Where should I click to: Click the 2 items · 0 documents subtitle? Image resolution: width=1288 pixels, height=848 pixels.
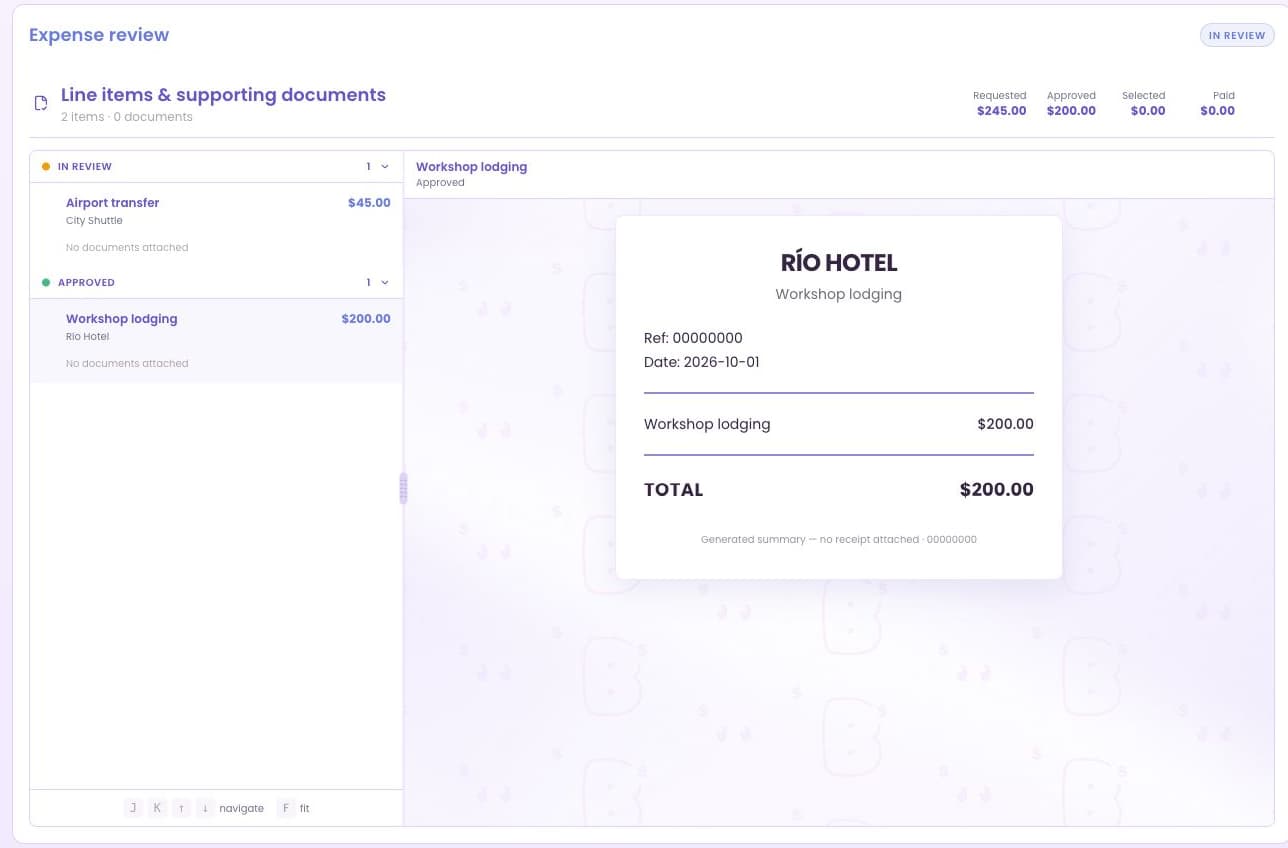click(x=127, y=117)
